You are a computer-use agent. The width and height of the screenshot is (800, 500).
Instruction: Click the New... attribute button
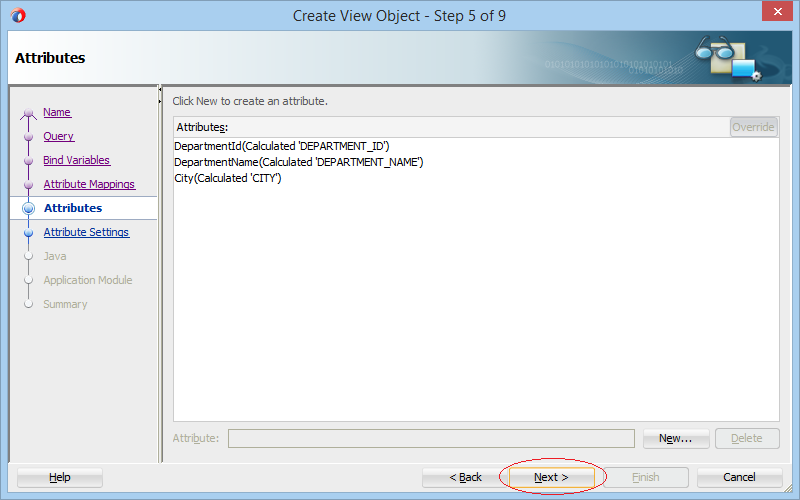click(x=676, y=438)
